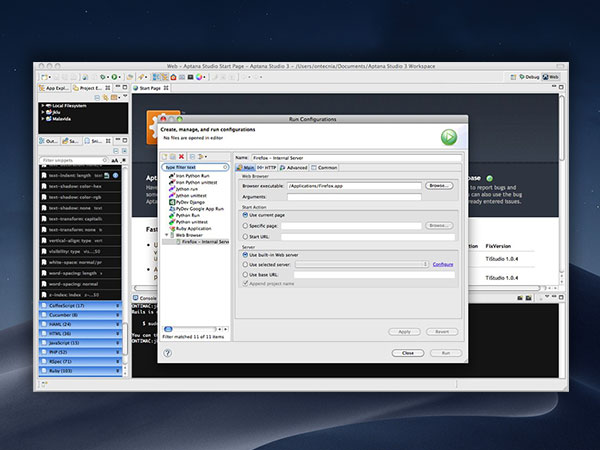600x450 pixels.
Task: Click the Name field of the configuration
Action: click(x=356, y=158)
